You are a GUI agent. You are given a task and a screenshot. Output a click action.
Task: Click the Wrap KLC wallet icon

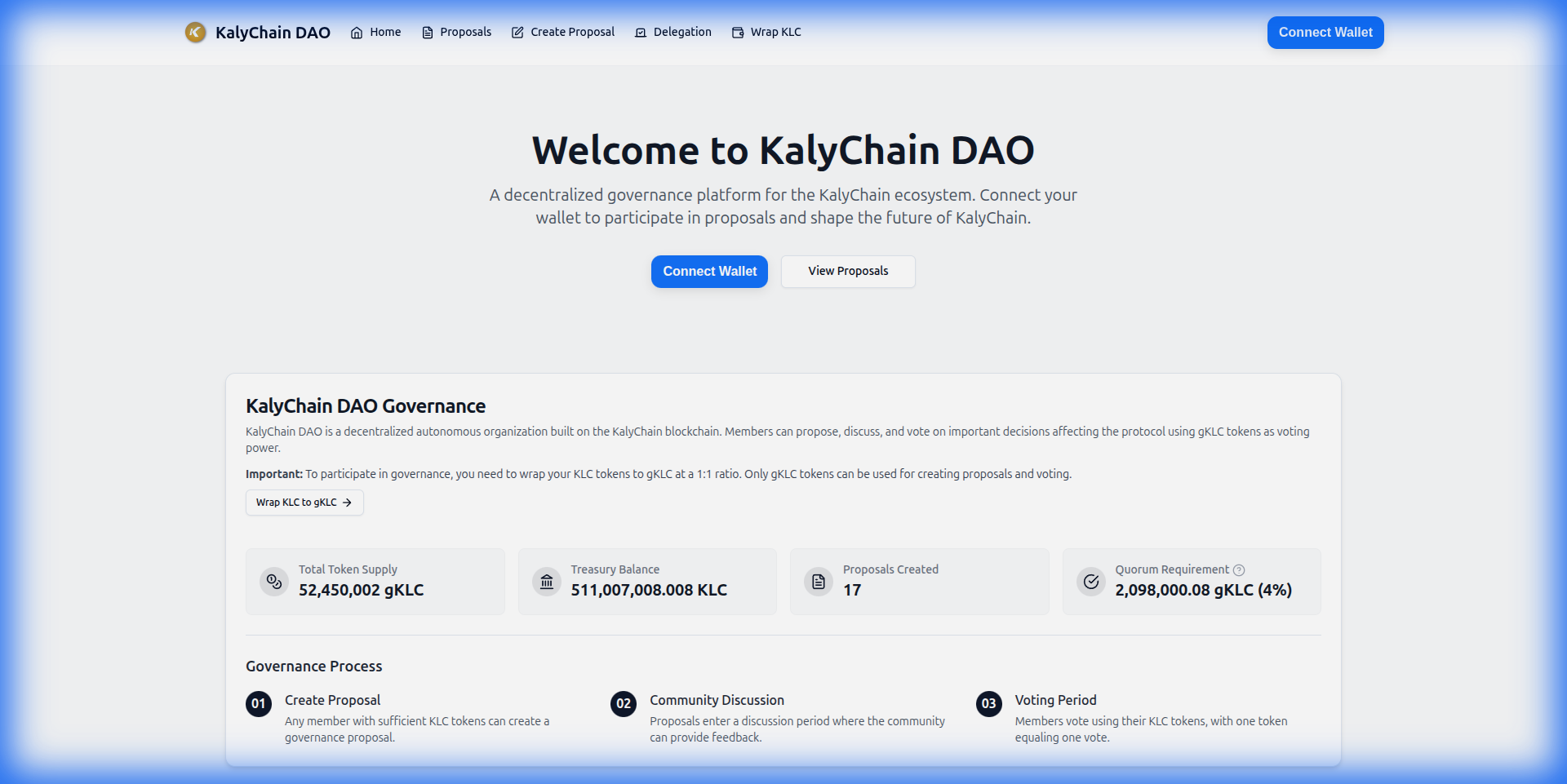click(738, 33)
